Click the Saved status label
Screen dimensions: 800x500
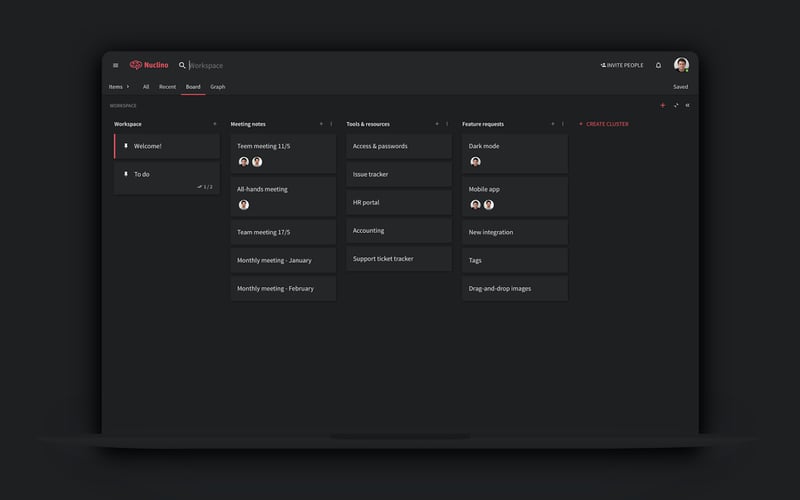point(681,87)
